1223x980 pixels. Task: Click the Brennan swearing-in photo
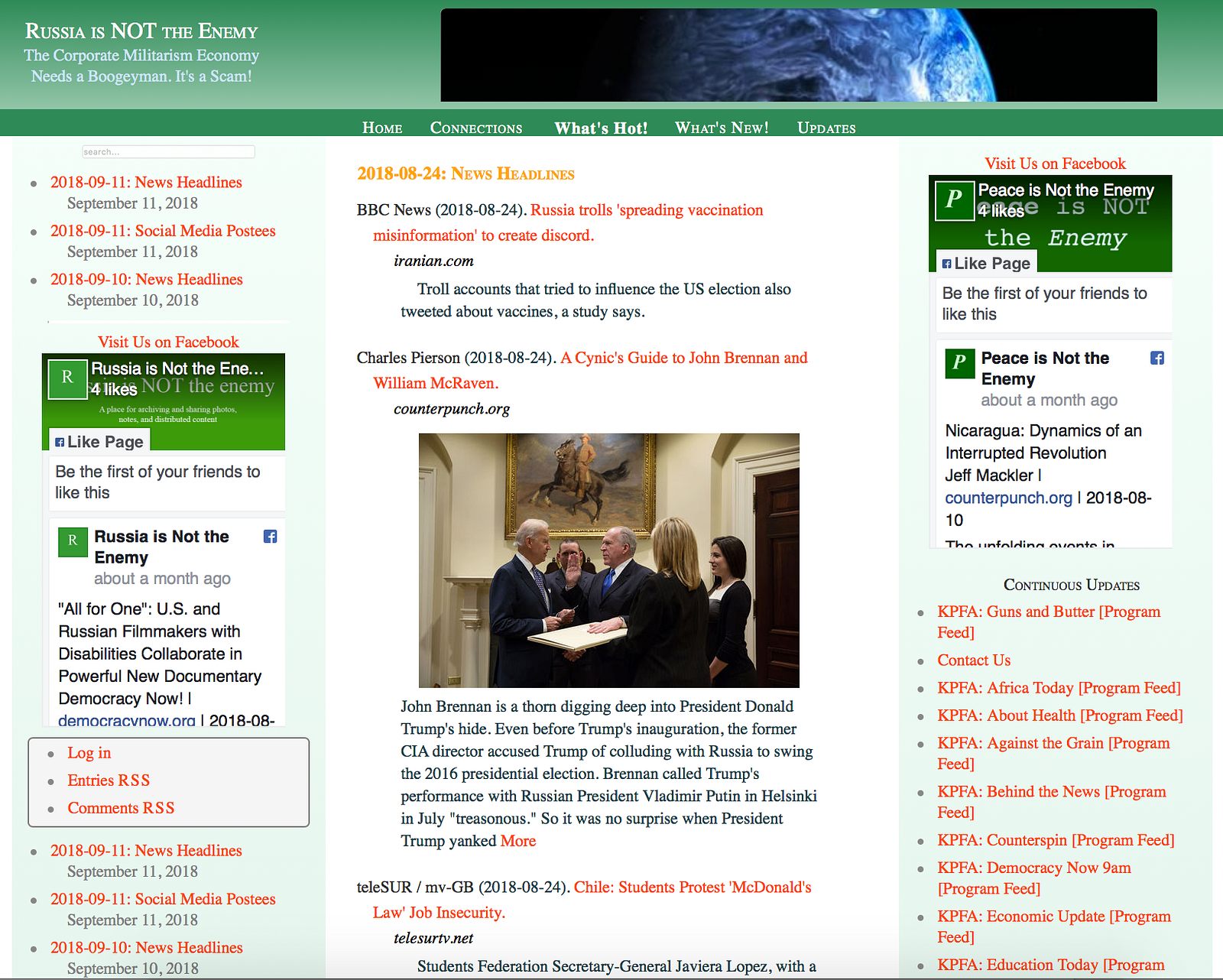(x=609, y=560)
